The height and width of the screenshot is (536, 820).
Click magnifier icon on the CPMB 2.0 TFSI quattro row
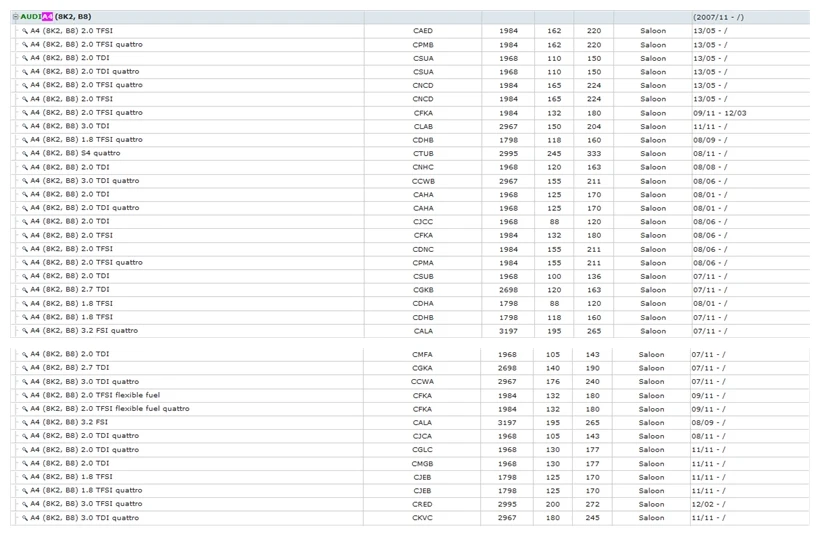pyautogui.click(x=25, y=44)
